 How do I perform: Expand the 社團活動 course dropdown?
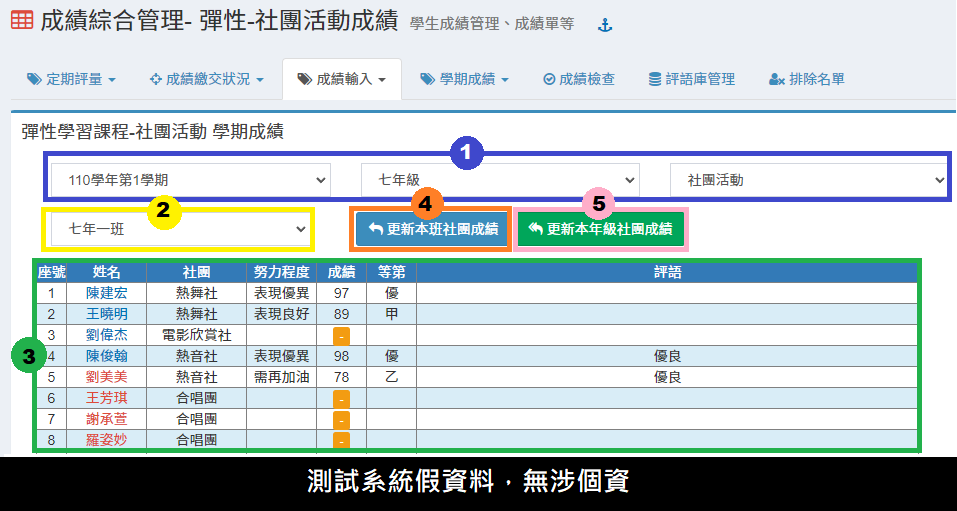click(x=808, y=180)
